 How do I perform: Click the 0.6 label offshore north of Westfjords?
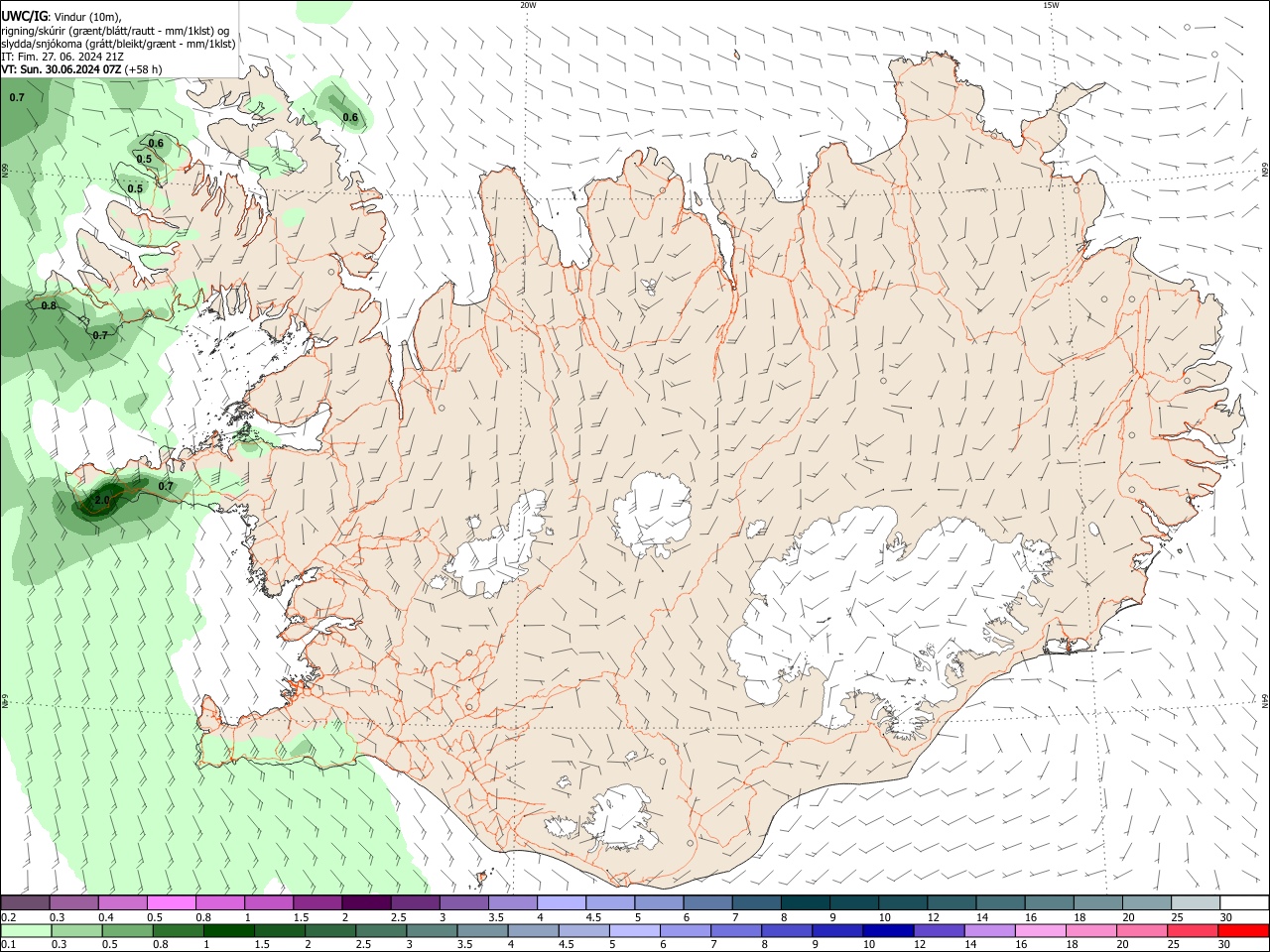pos(350,117)
